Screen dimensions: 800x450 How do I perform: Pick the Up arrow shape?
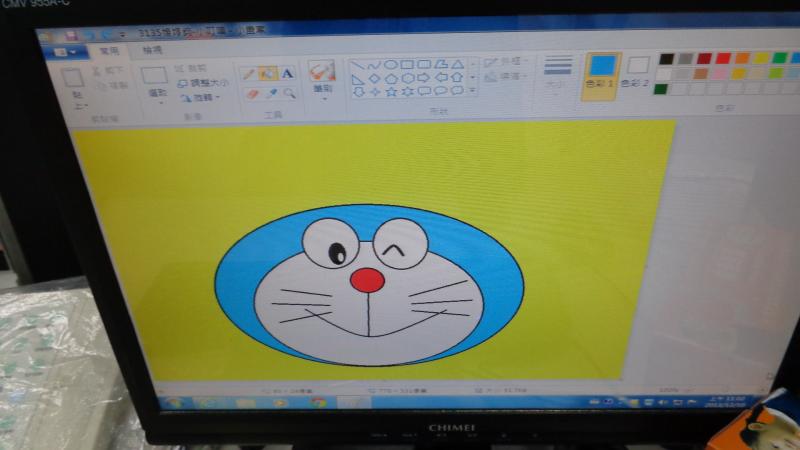[457, 77]
